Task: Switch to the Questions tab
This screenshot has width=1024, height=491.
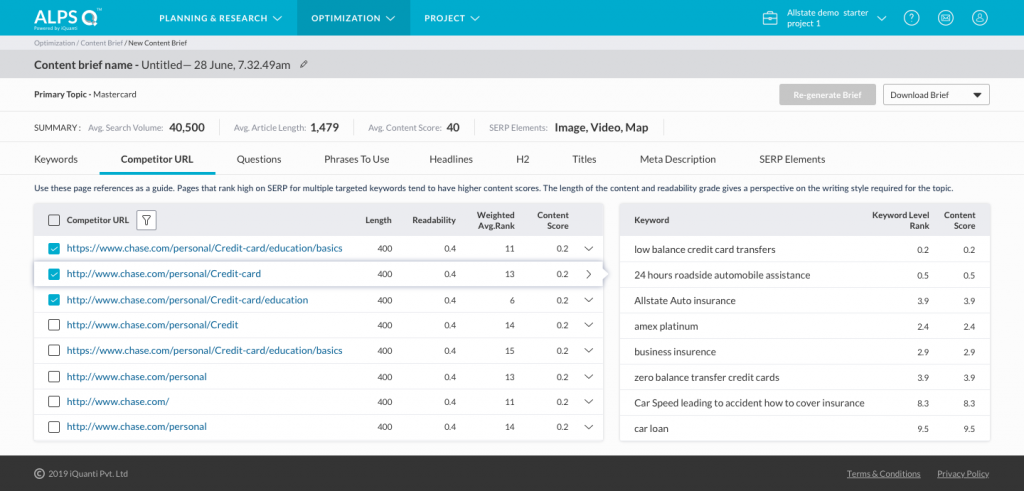Action: tap(259, 159)
